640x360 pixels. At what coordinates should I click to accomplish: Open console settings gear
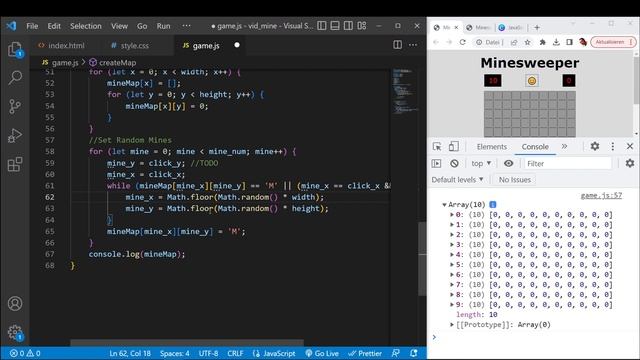pos(630,163)
